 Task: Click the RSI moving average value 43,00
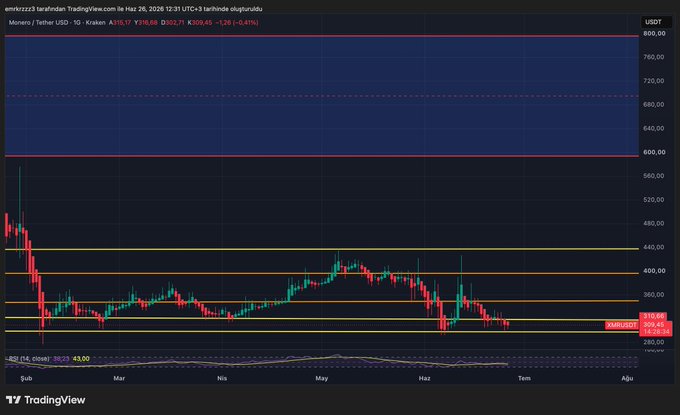[81, 359]
